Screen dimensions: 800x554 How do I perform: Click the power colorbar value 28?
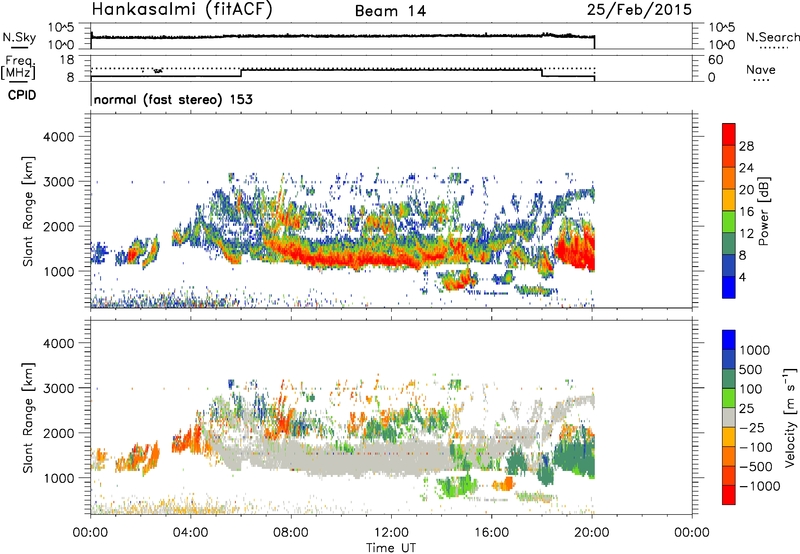pos(746,146)
